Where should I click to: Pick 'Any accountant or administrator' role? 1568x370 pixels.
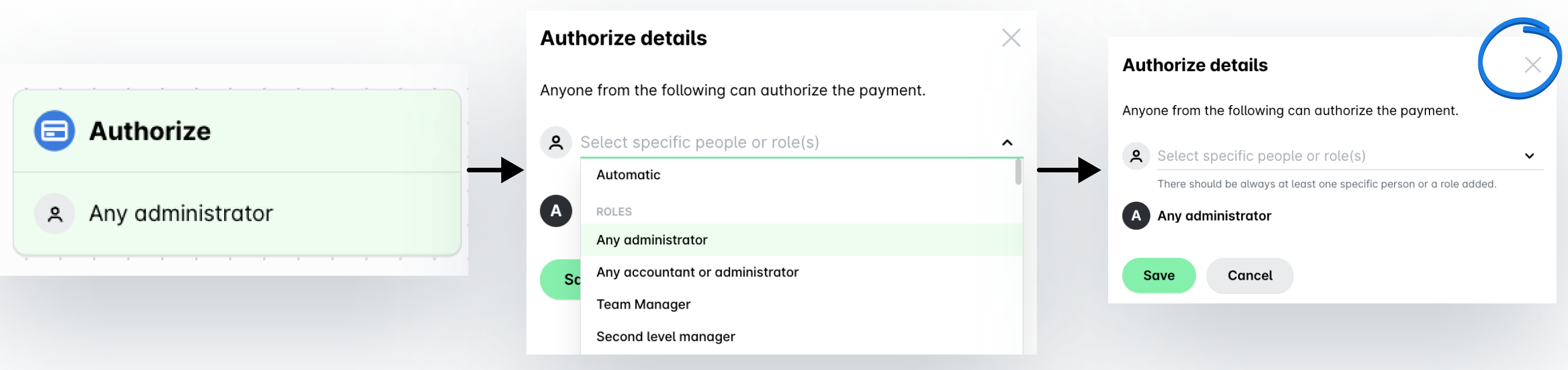tap(697, 272)
